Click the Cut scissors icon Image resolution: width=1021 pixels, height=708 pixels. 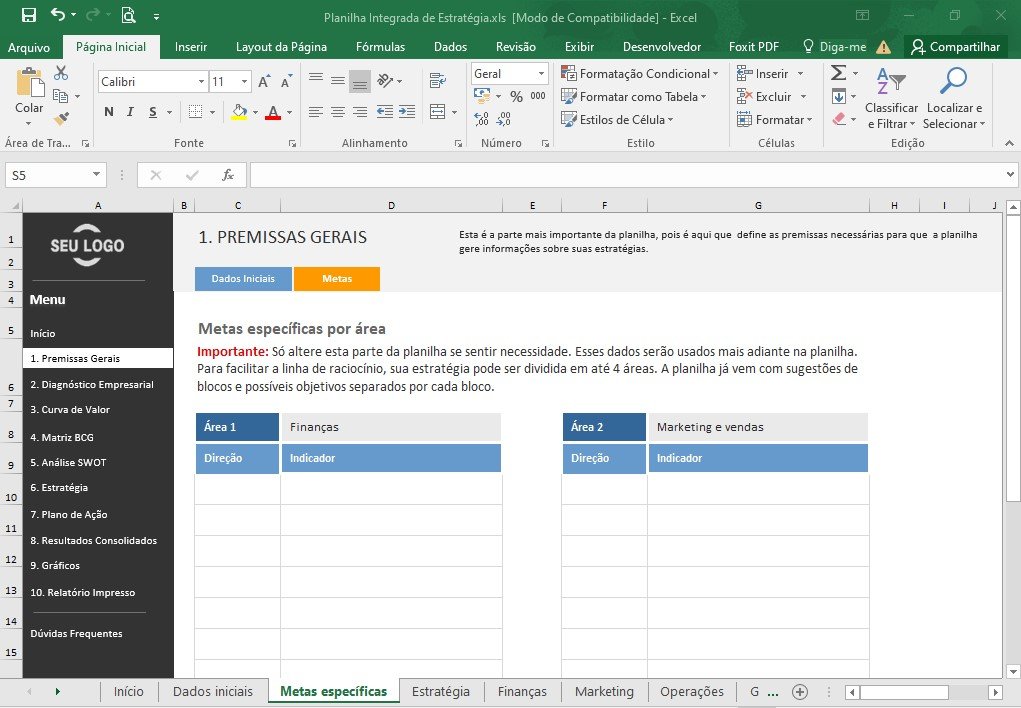point(61,73)
